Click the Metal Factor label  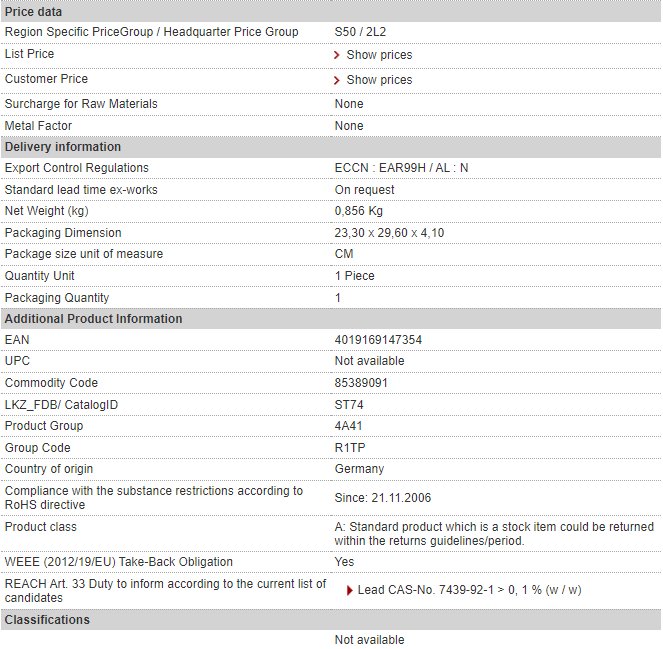pos(38,126)
